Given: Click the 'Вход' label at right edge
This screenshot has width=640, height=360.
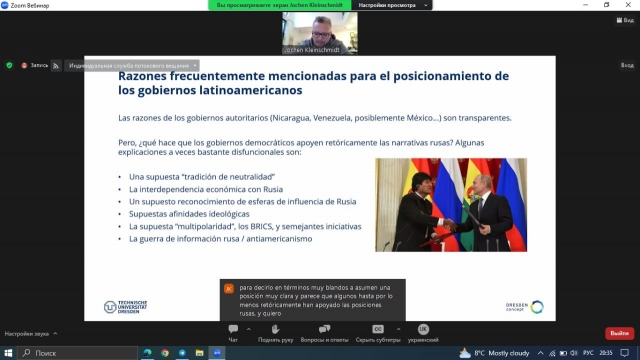Looking at the screenshot, I should [x=627, y=65].
